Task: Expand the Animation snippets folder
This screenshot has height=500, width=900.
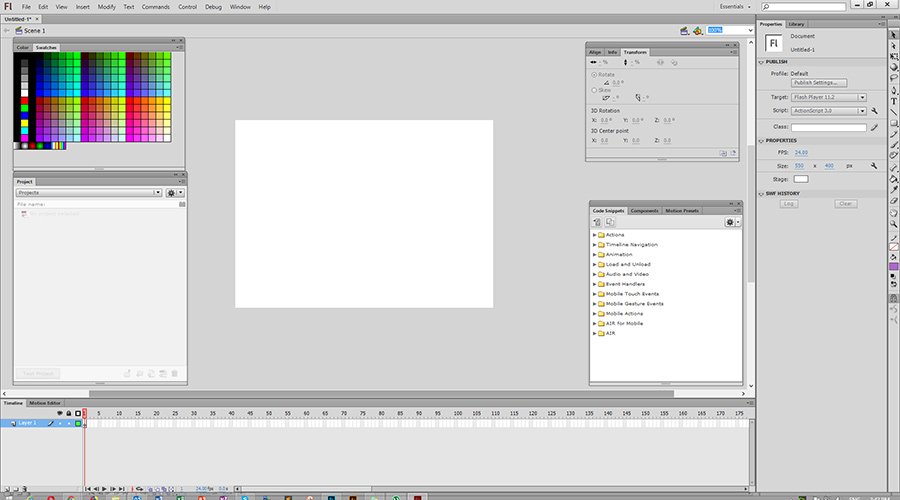Action: pyautogui.click(x=594, y=254)
